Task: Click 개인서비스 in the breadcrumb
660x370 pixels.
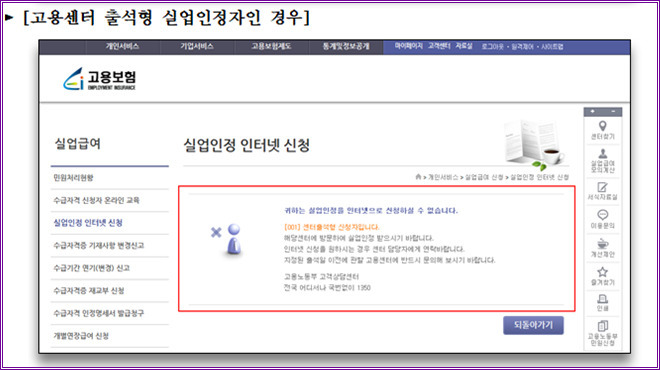Action: tap(443, 177)
